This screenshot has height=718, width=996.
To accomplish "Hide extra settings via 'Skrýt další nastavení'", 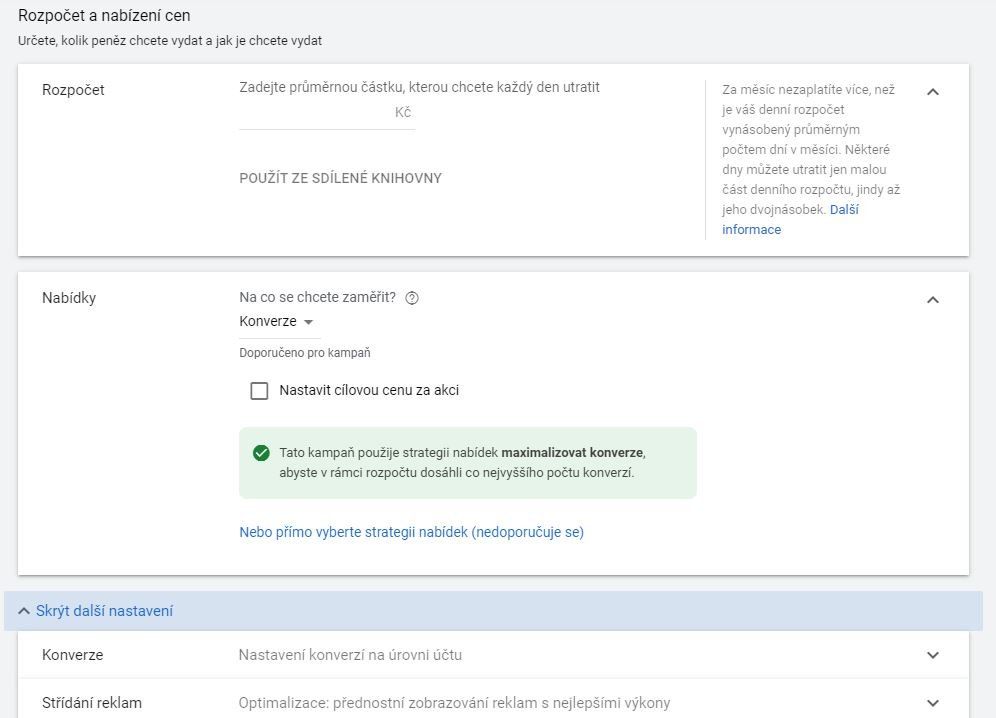I will tap(104, 611).
